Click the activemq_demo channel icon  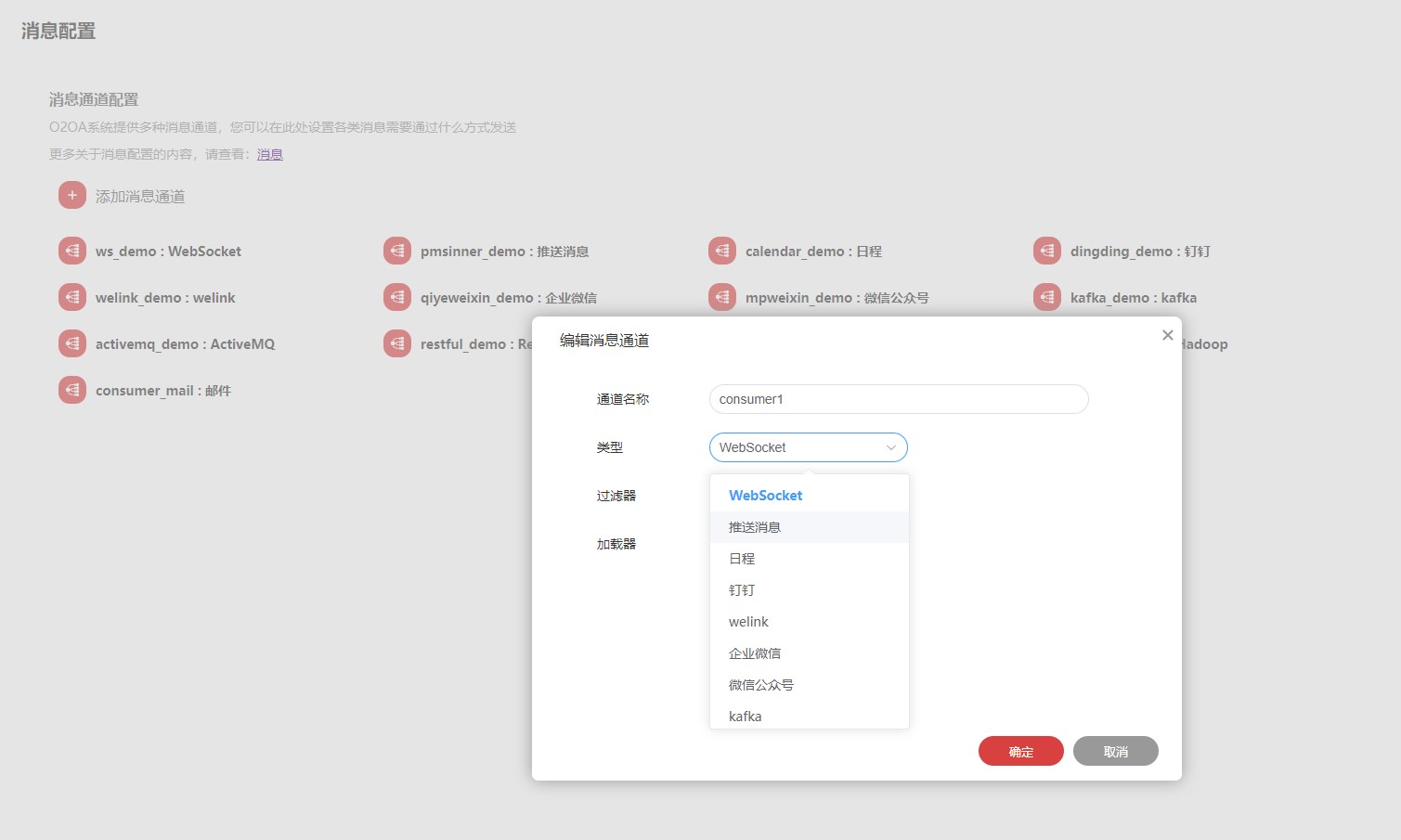[72, 344]
